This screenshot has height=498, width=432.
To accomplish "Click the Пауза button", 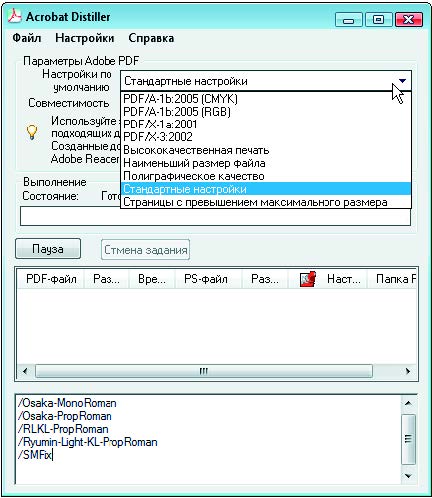I will pyautogui.click(x=48, y=249).
